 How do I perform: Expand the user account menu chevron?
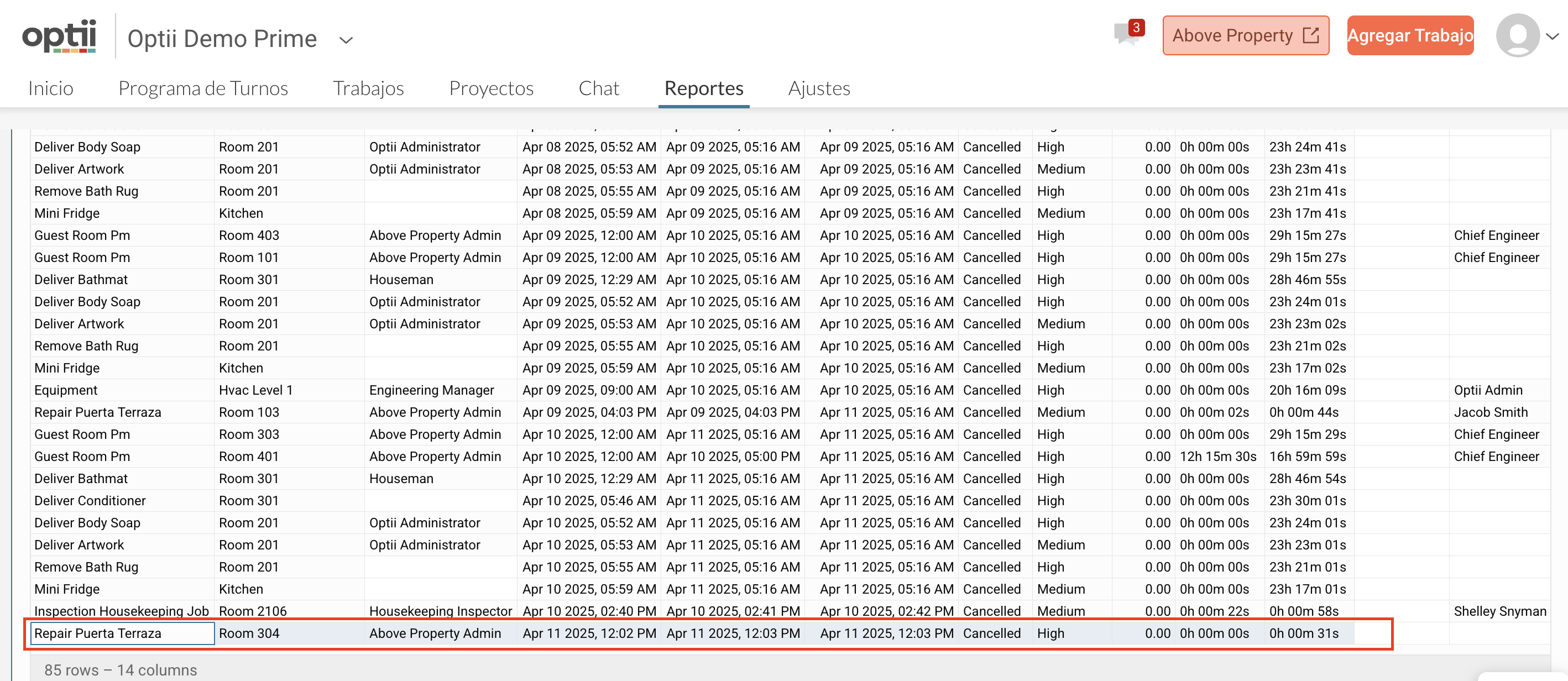[x=1553, y=36]
